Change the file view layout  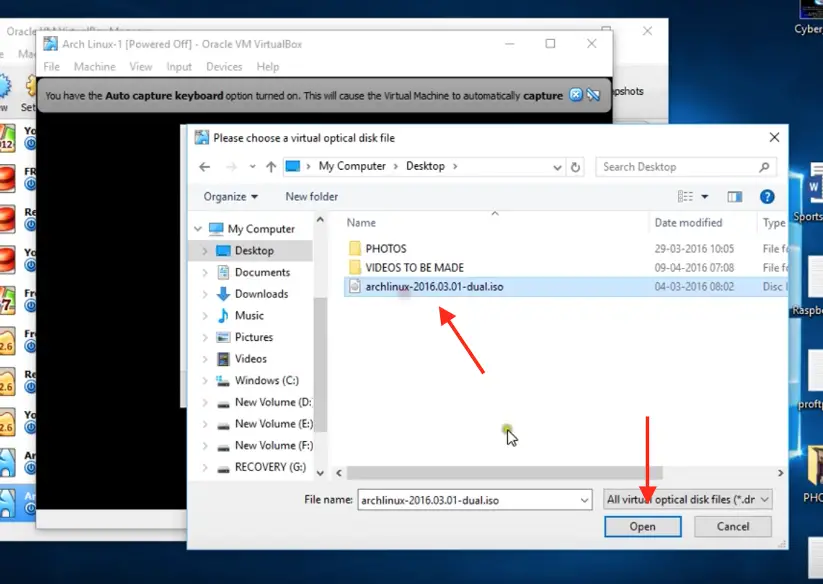(x=685, y=197)
